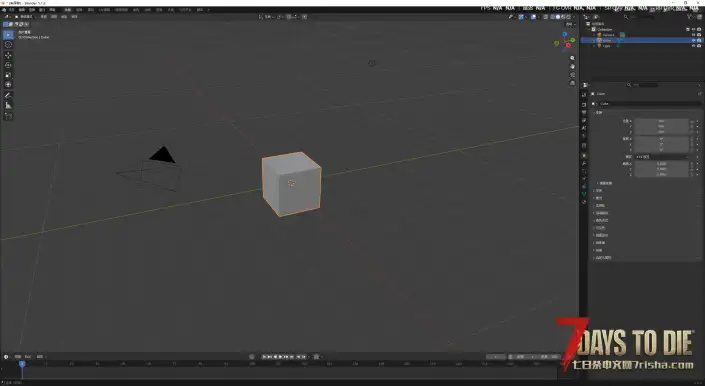Click the blue Z axis on the navigation gizmo
705x386 pixels.
[x=565, y=34]
